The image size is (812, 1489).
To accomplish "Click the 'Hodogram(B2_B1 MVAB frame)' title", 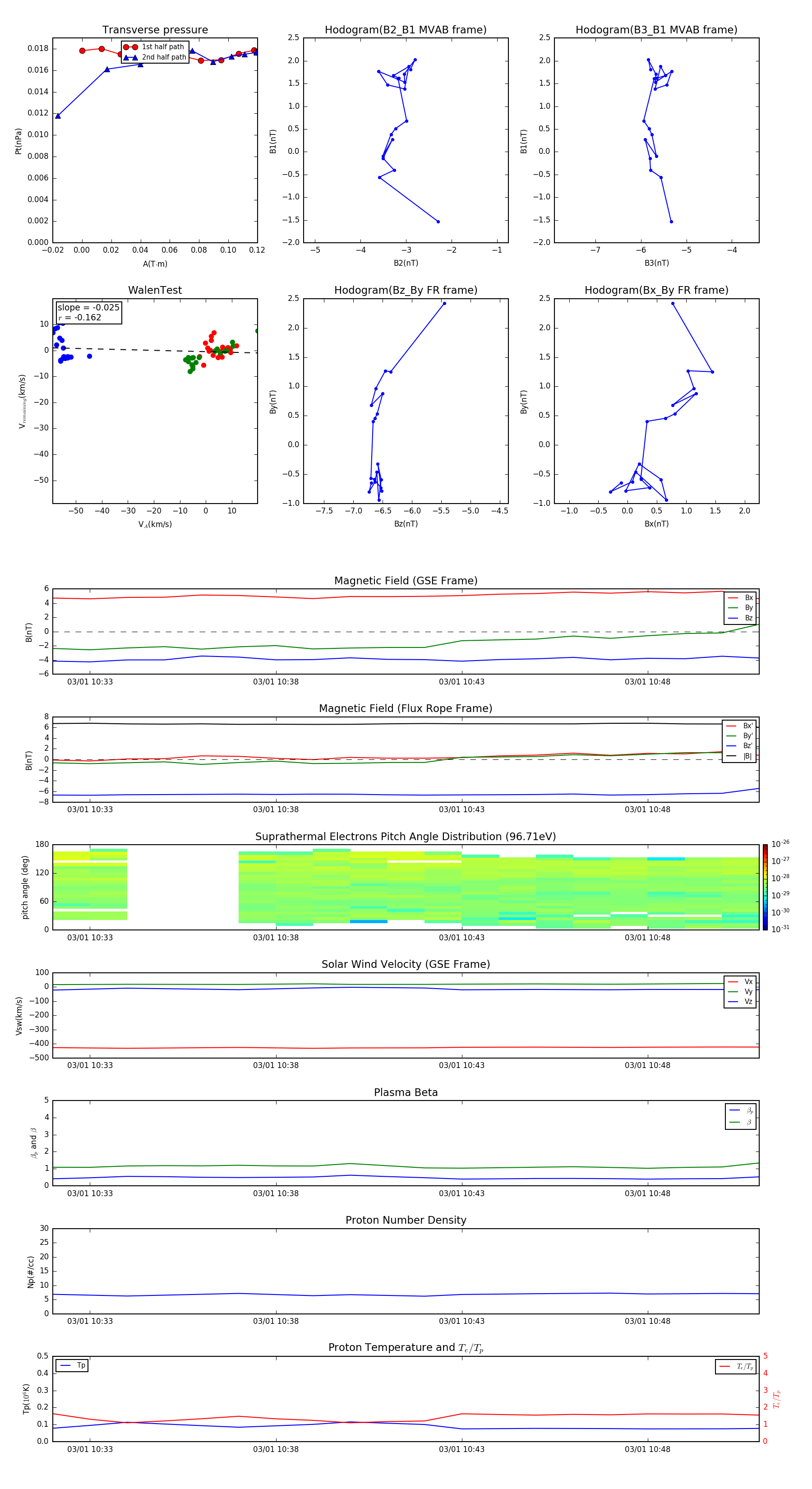I will point(406,29).
